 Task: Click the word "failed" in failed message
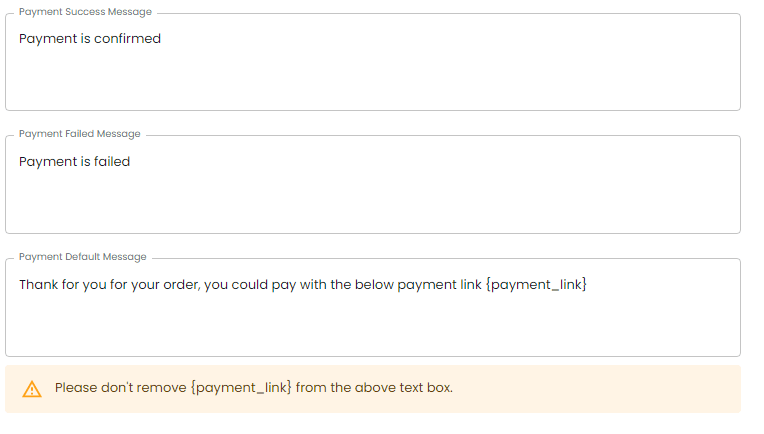click(x=112, y=161)
